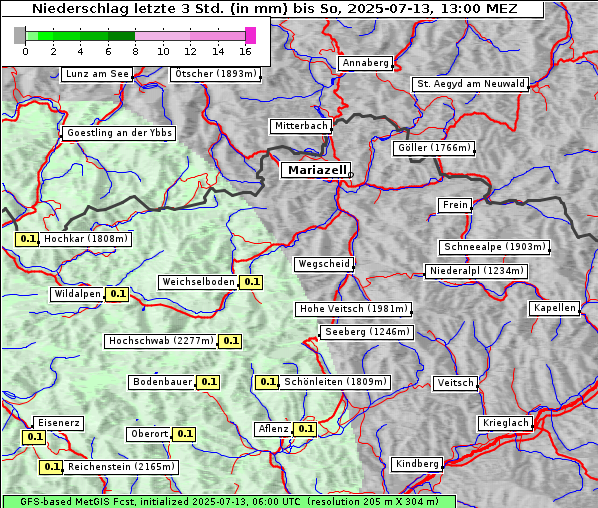Screen dimensions: 598x508
Task: Select the Krieglach label
Action: 505,423
